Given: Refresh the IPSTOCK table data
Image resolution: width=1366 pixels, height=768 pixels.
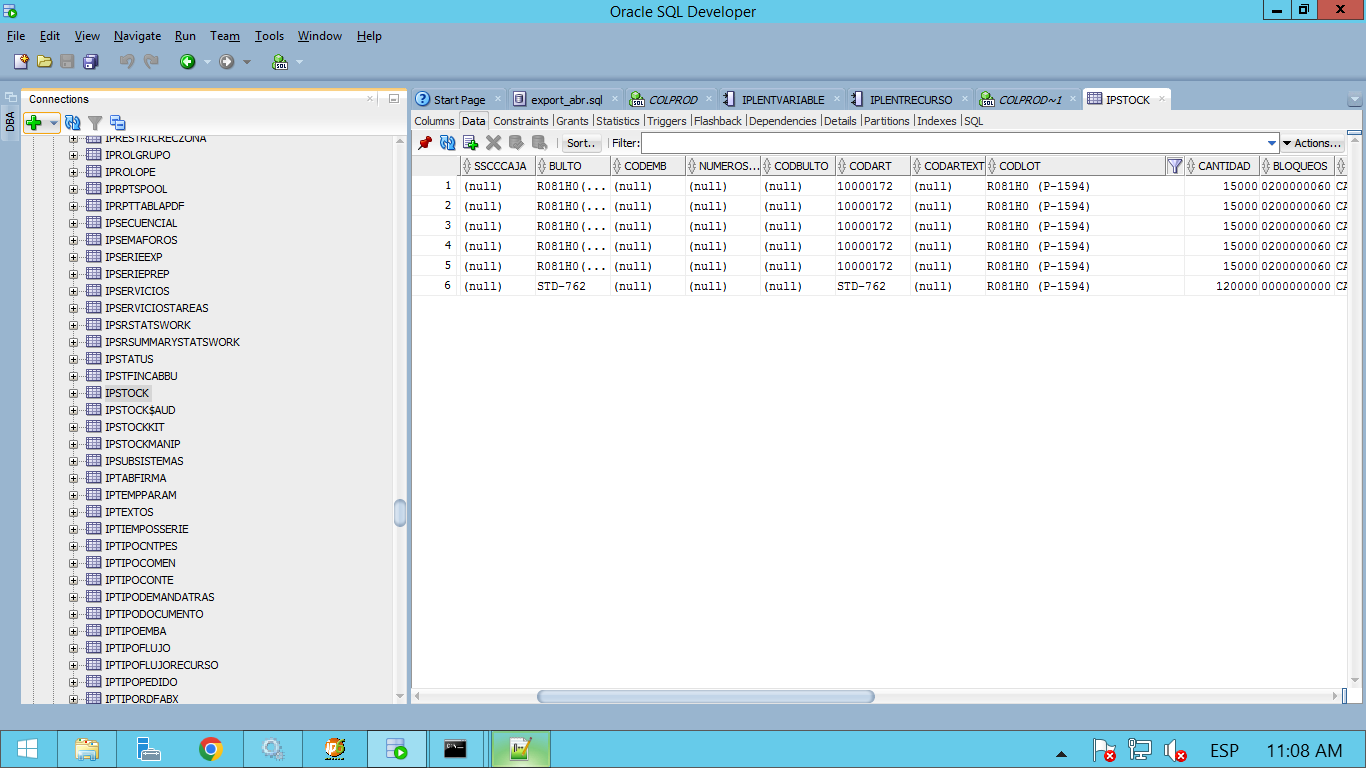Looking at the screenshot, I should pyautogui.click(x=447, y=143).
